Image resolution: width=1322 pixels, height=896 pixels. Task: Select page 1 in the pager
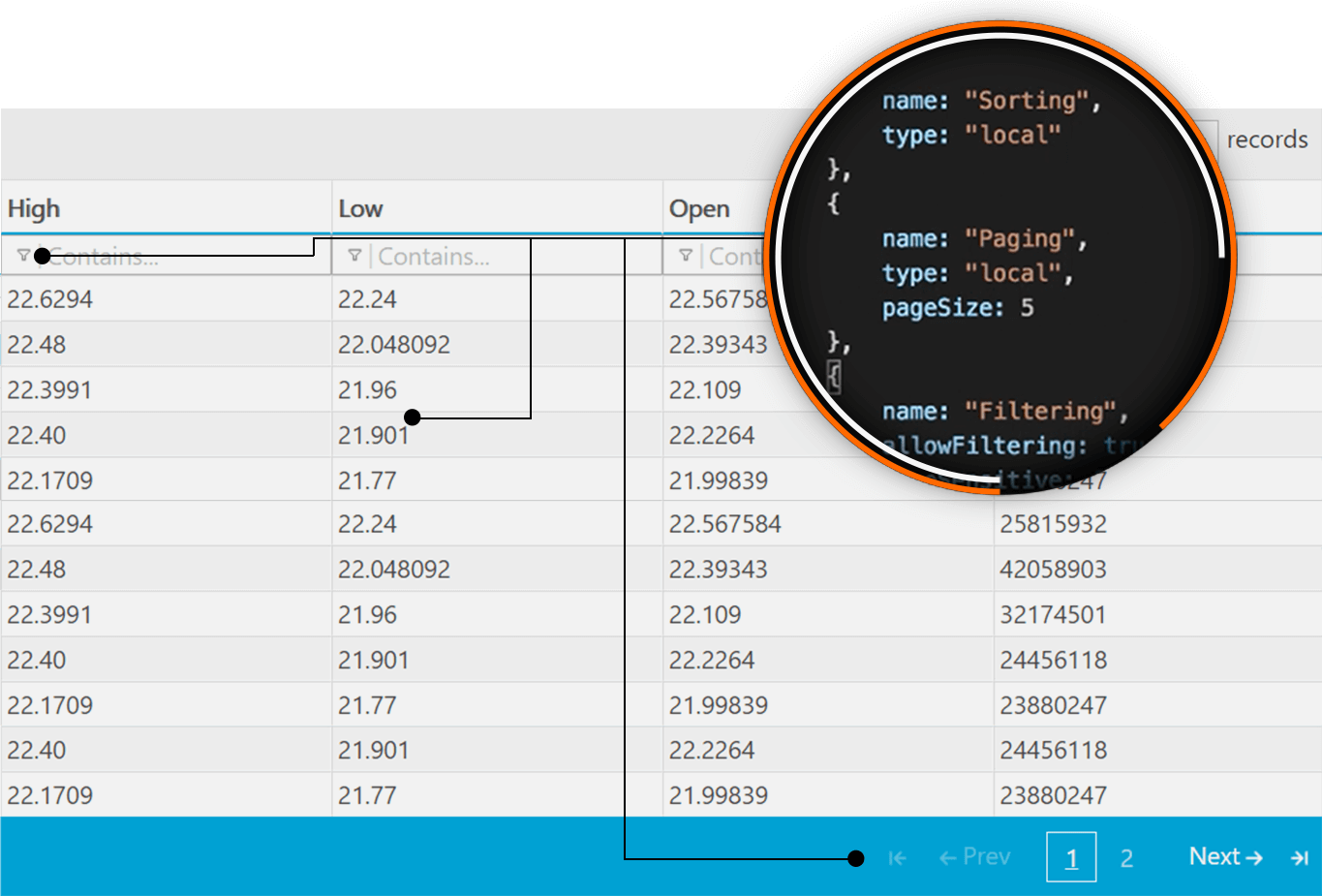[x=1071, y=857]
